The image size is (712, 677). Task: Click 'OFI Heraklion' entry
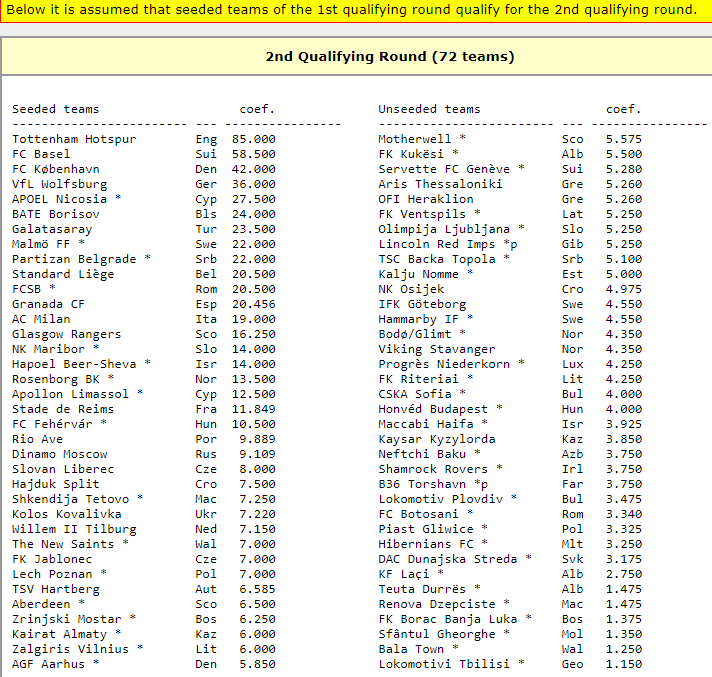(x=426, y=199)
